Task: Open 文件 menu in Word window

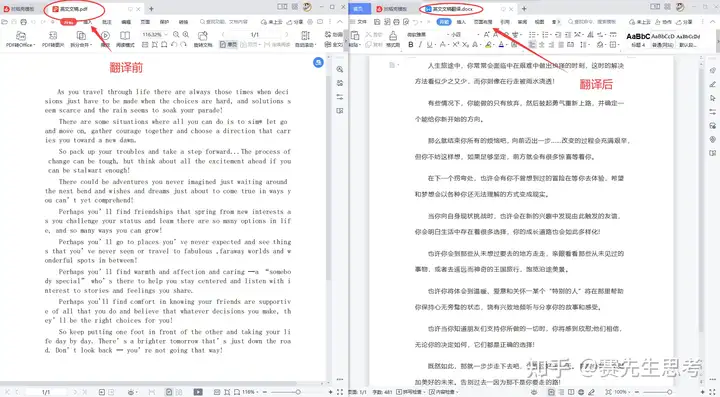Action: [x=359, y=22]
